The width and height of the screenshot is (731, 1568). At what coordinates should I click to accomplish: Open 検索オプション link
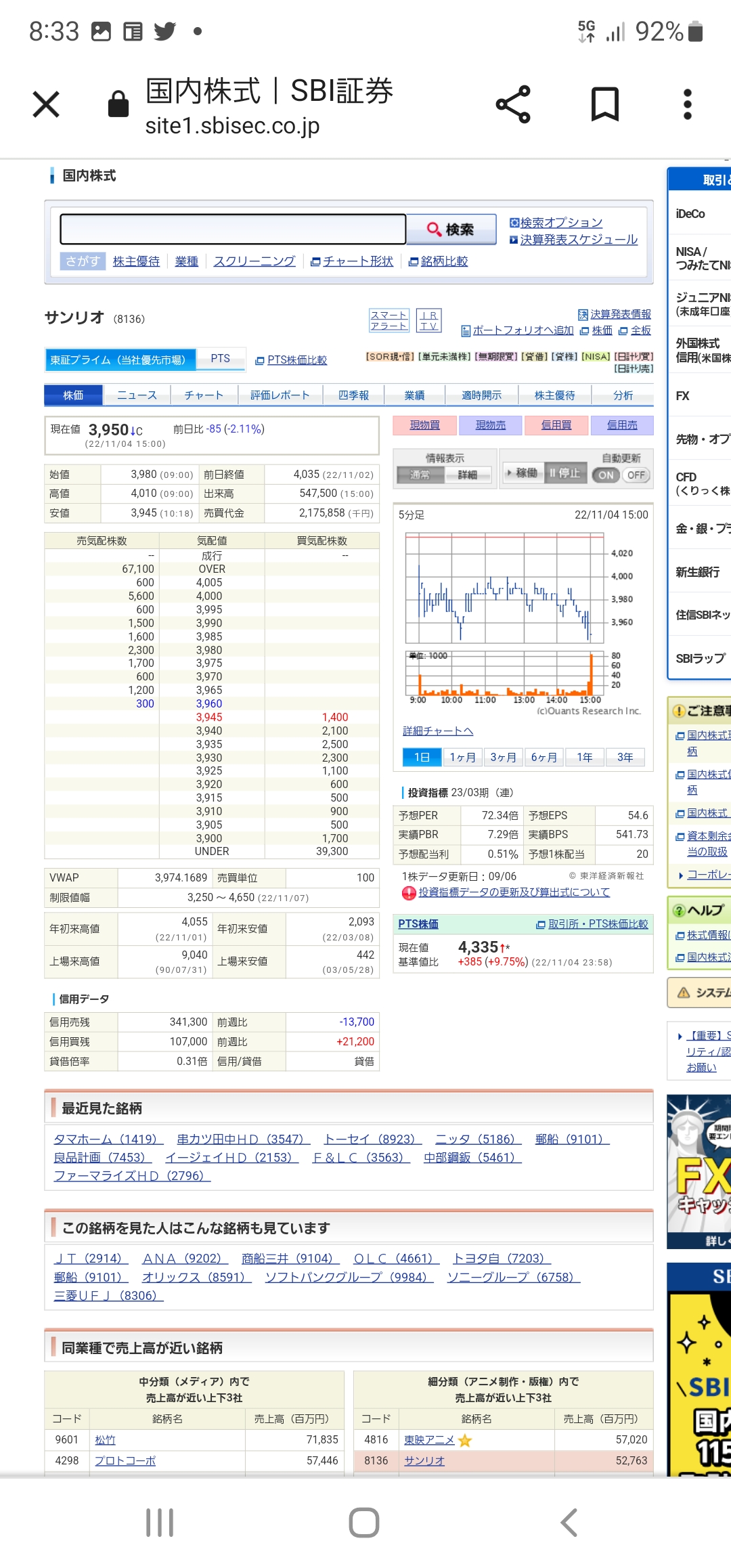tap(561, 223)
